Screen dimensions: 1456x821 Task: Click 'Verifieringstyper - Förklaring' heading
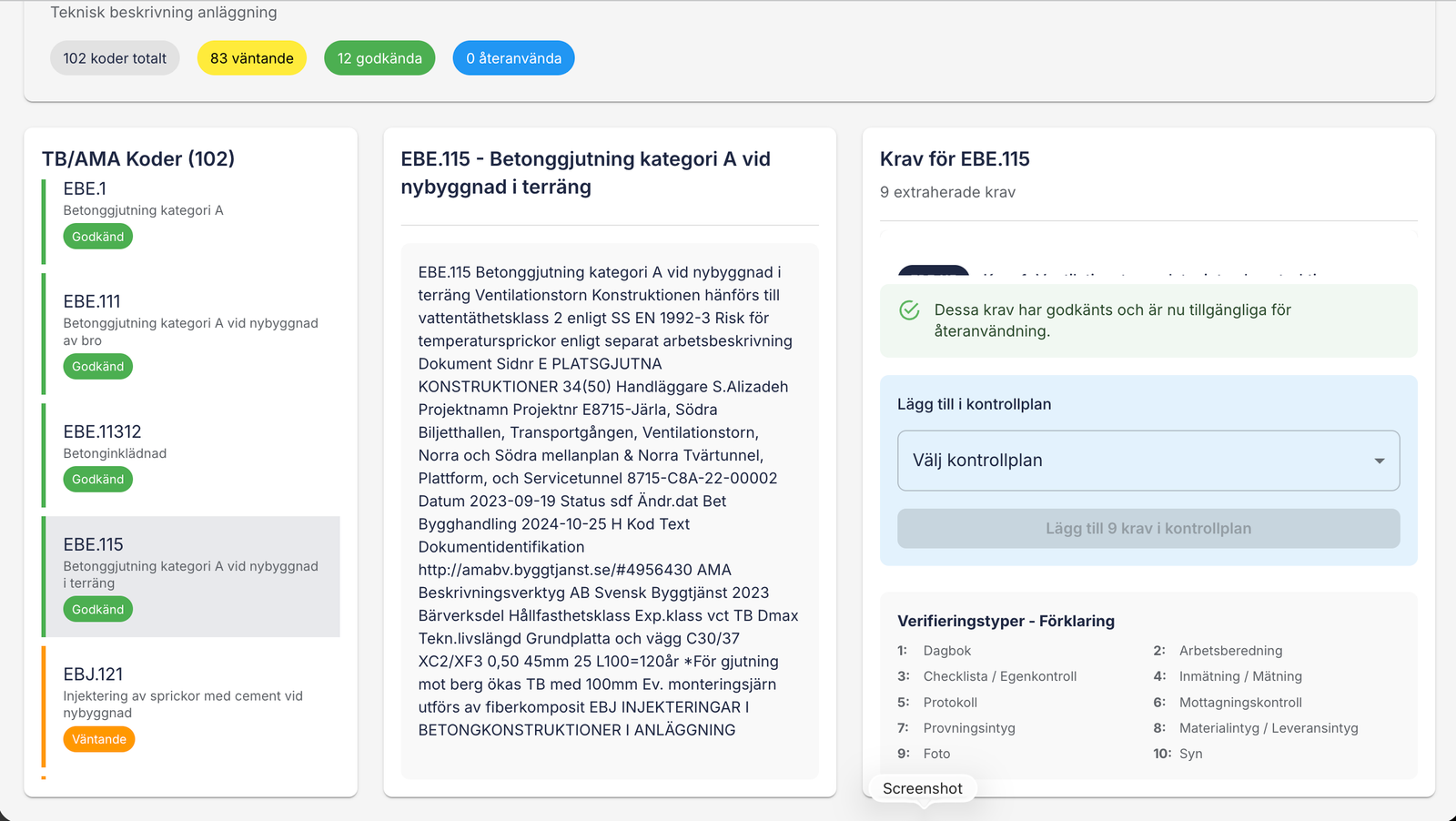tap(1006, 621)
